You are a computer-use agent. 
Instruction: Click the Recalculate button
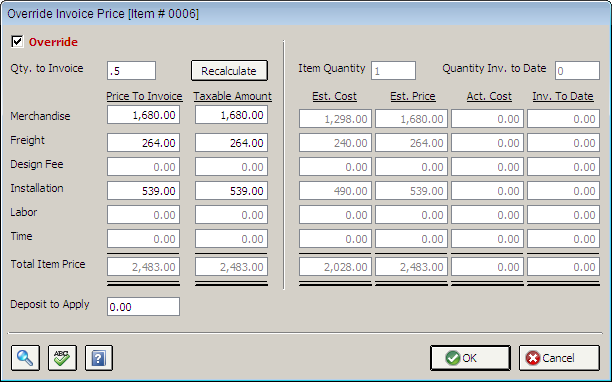229,71
